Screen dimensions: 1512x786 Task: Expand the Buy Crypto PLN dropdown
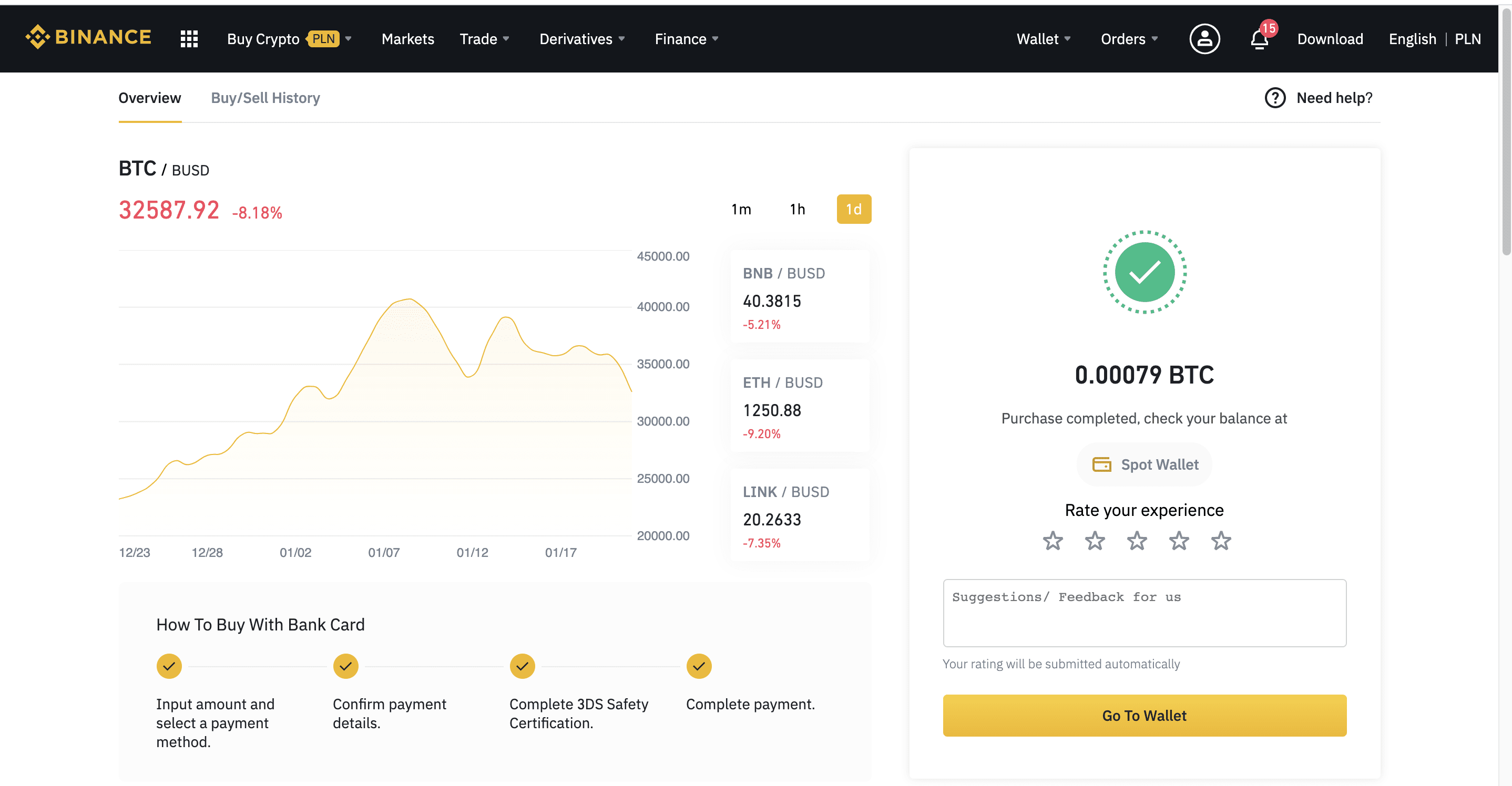pyautogui.click(x=289, y=39)
